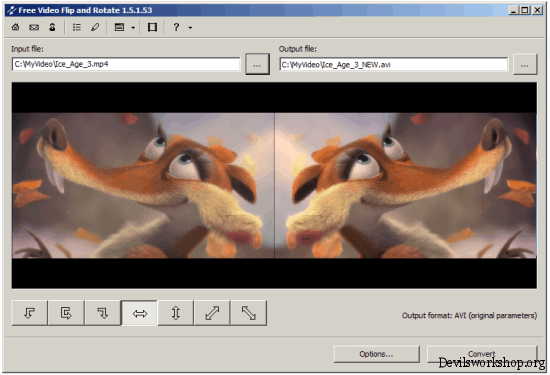The width and height of the screenshot is (550, 375).
Task: Click the pencil edit icon
Action: tap(95, 27)
